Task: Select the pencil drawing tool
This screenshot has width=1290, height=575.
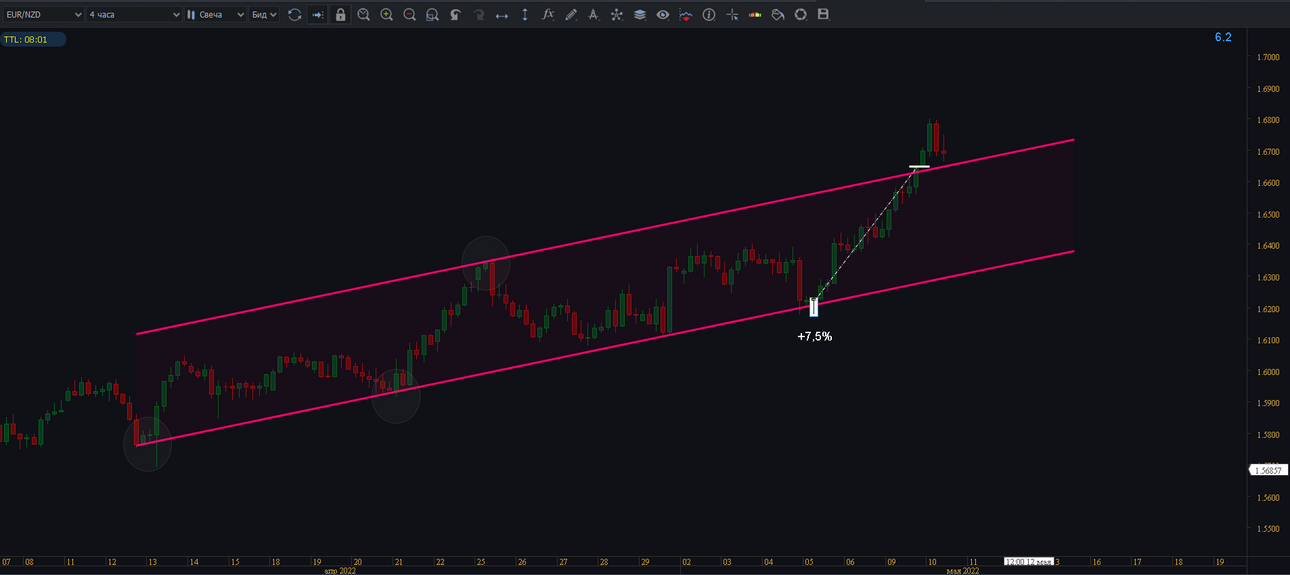Action: (x=570, y=14)
